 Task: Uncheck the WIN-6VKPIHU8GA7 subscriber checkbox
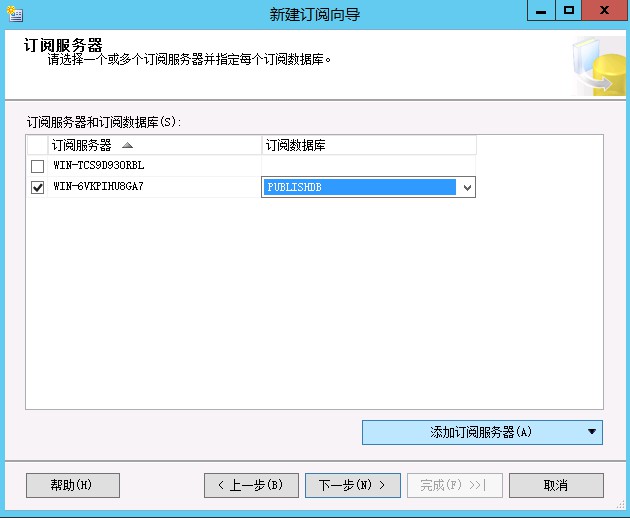[38, 187]
